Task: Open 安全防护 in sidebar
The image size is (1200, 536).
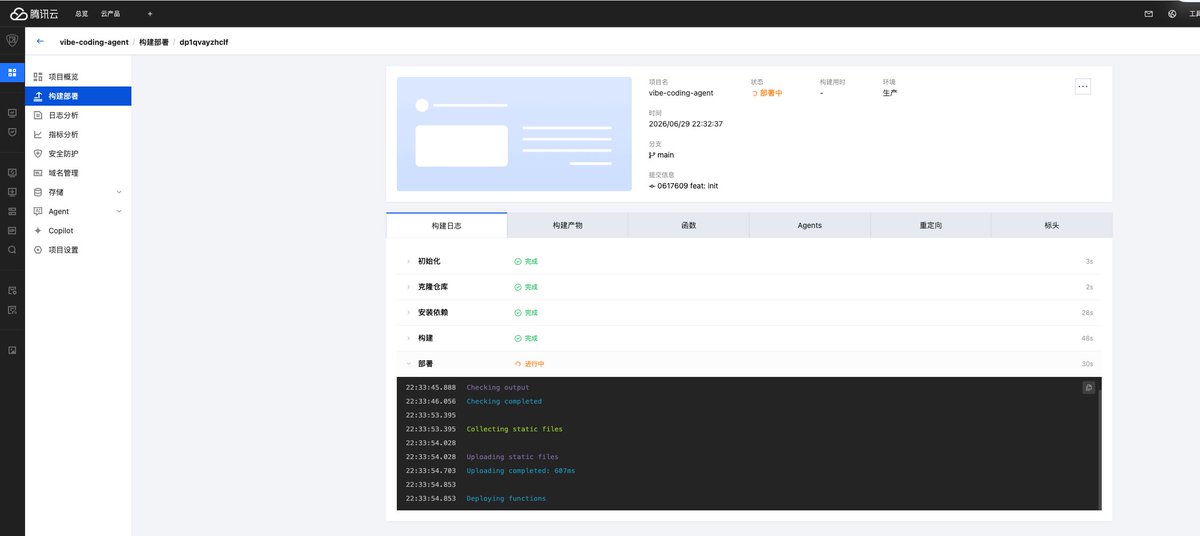Action: 78,153
